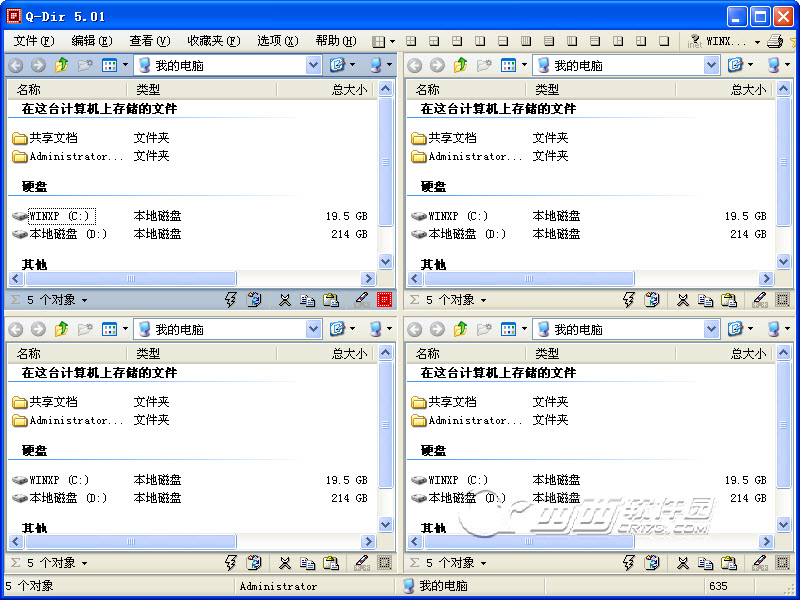Click the printer icon in main toolbar
The height and width of the screenshot is (600, 800).
tap(775, 41)
